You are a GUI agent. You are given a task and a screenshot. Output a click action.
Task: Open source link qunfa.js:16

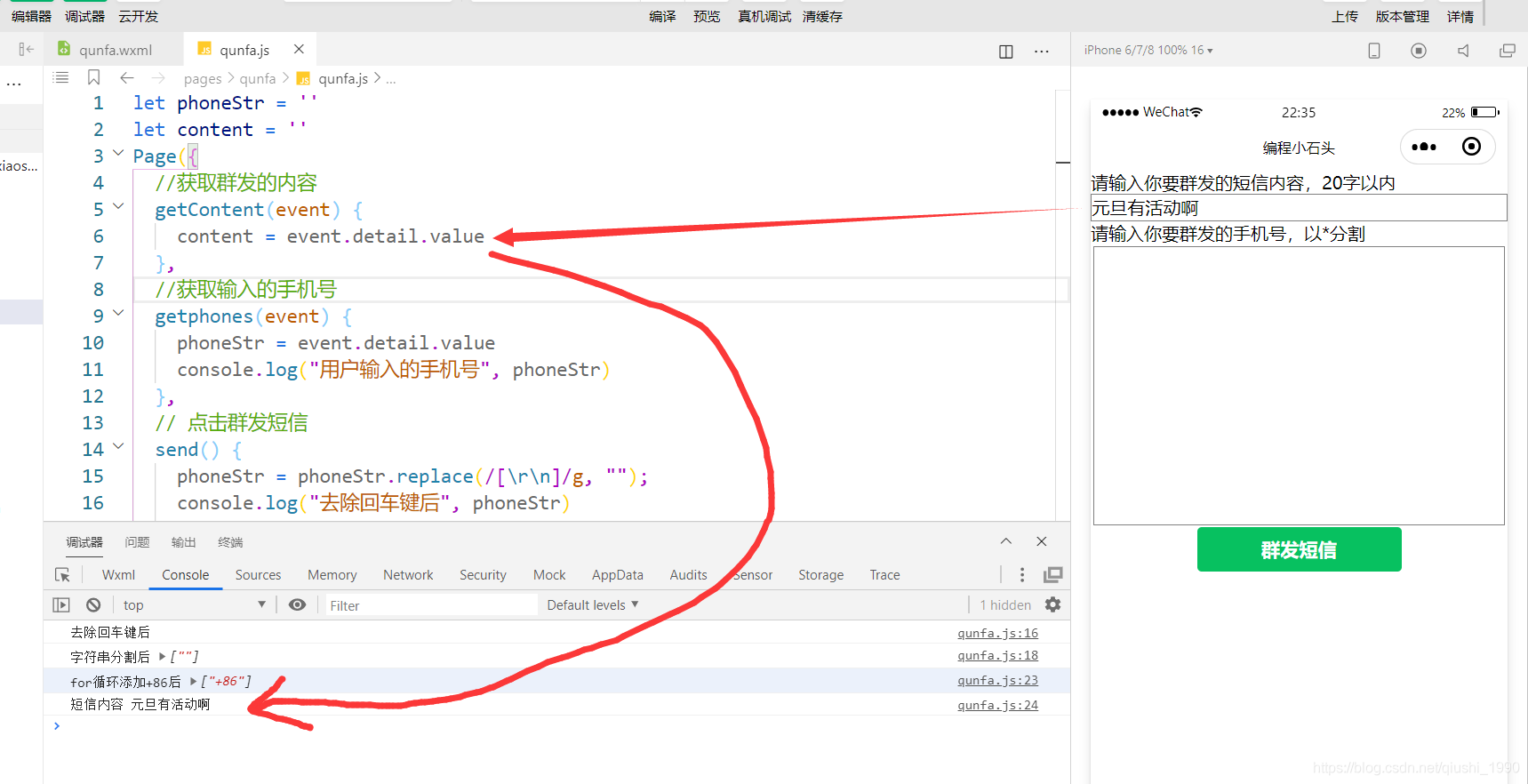click(x=997, y=633)
